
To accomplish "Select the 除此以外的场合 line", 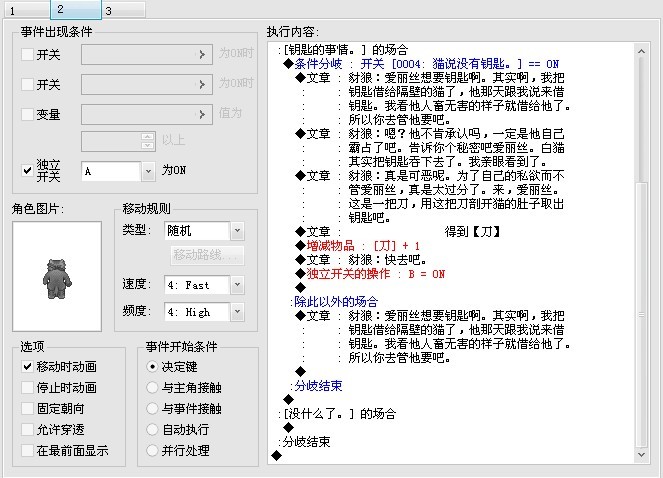I will (x=334, y=302).
